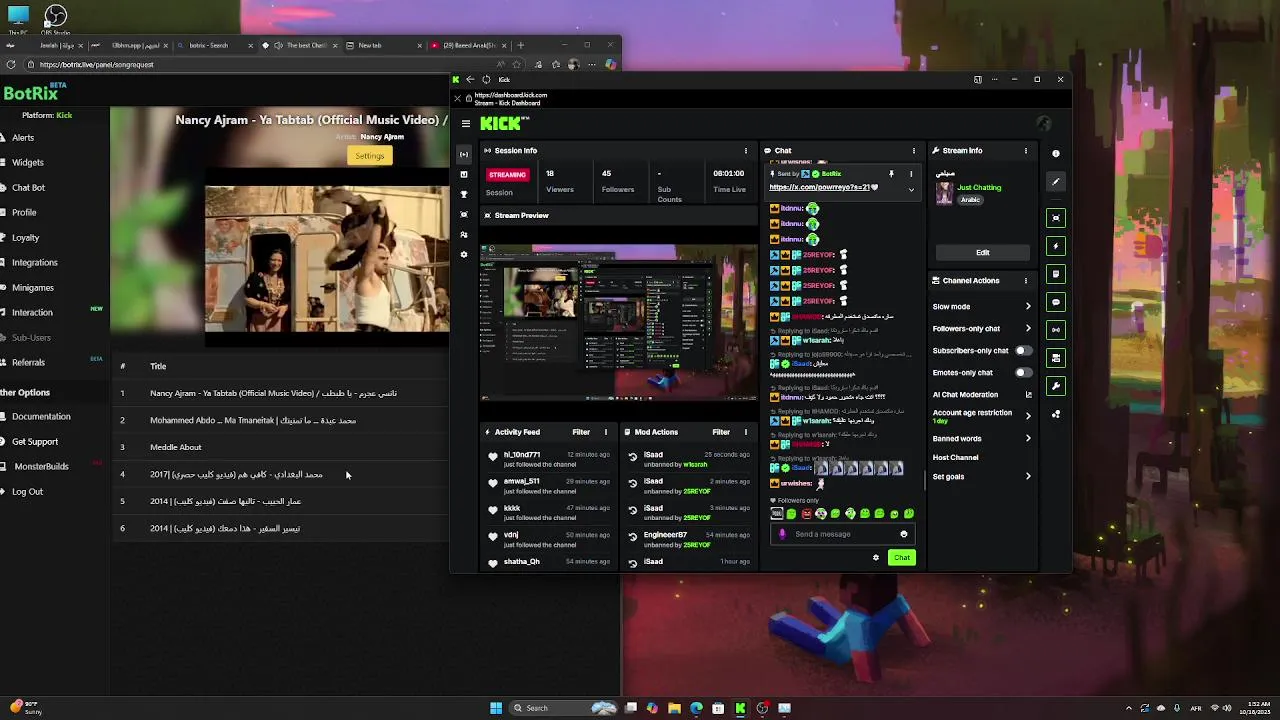Image resolution: width=1280 pixels, height=720 pixels.
Task: Open the Kick profile avatar
Action: [1044, 124]
